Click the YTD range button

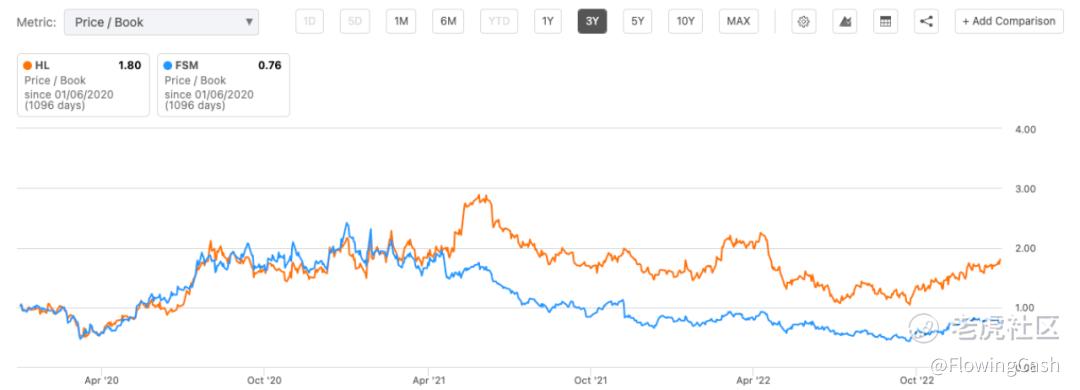click(499, 21)
